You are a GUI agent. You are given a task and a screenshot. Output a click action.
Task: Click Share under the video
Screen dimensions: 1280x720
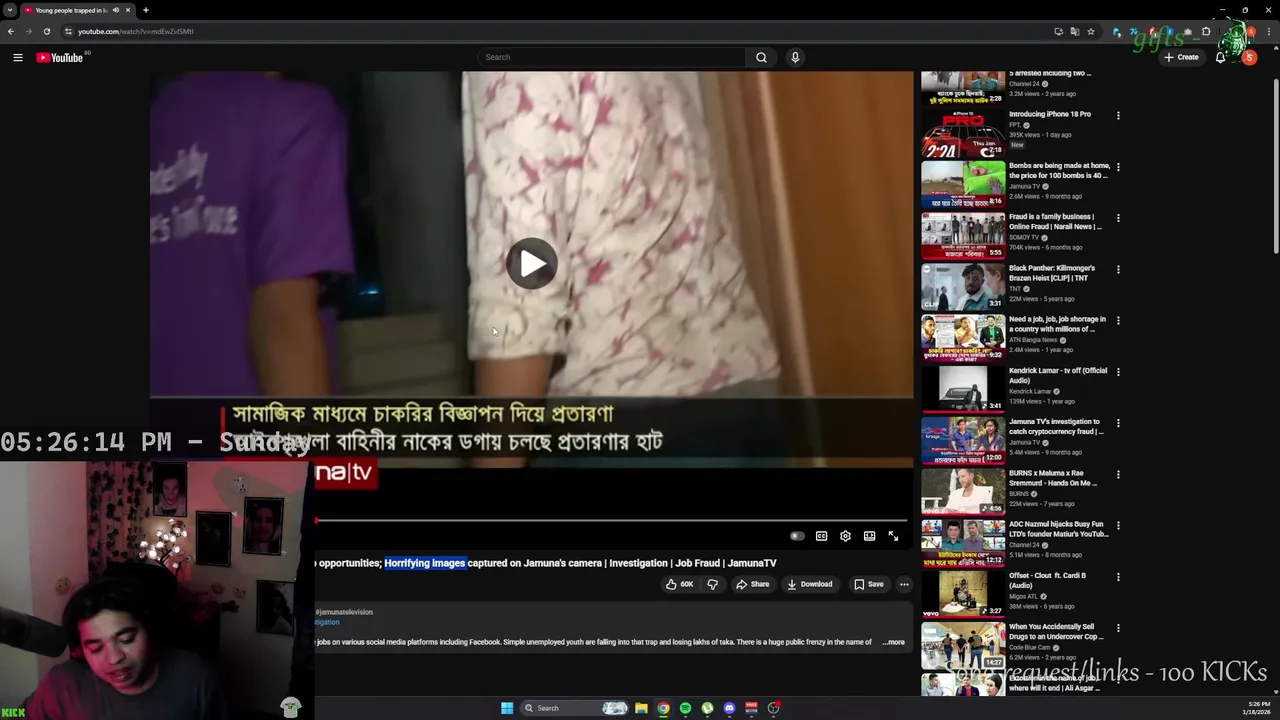coord(752,584)
